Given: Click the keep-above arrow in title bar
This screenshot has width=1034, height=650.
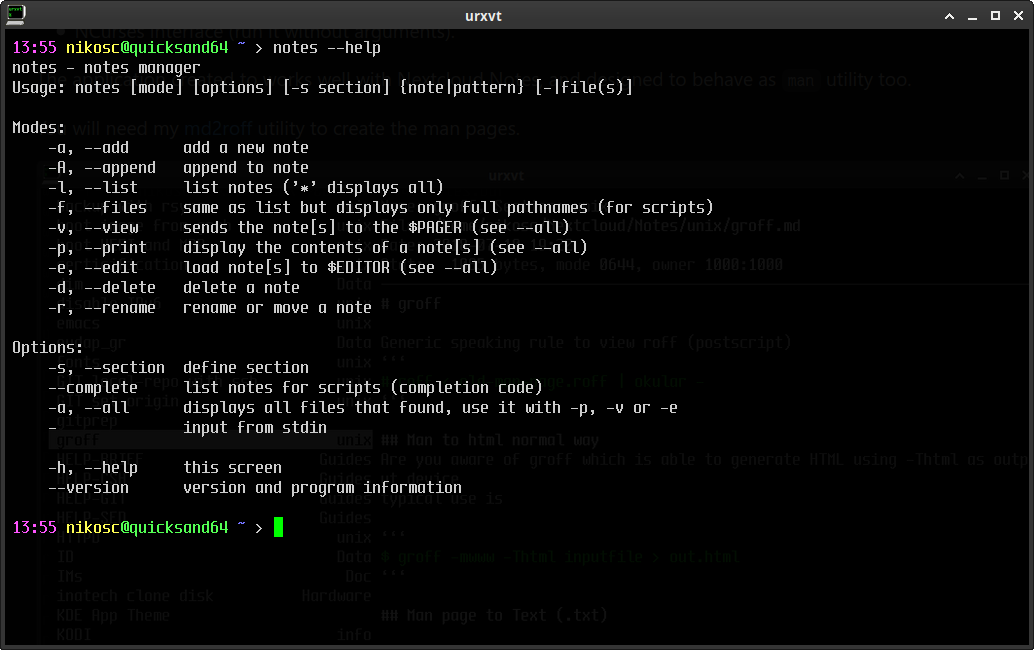Looking at the screenshot, I should tap(950, 16).
